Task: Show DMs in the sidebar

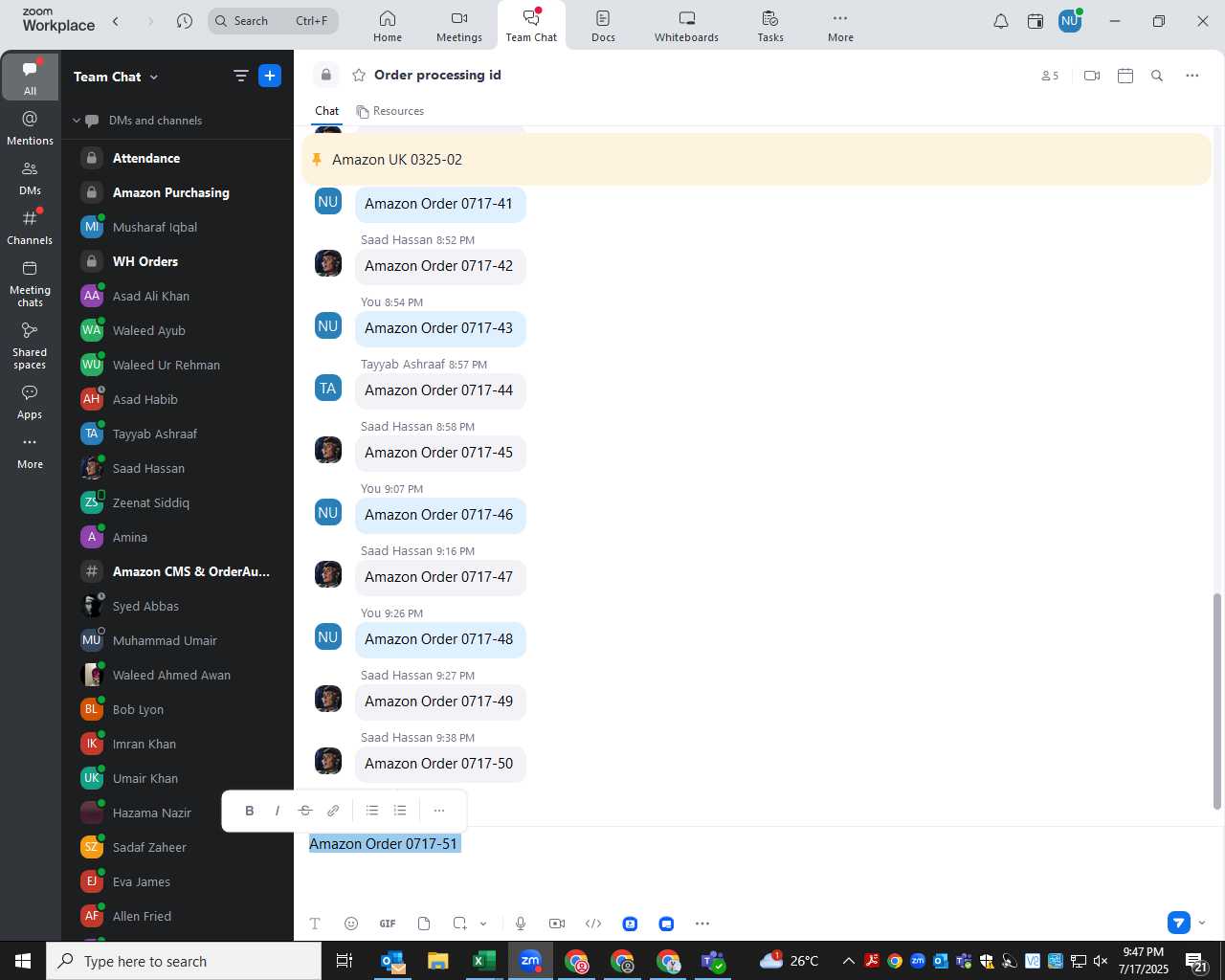Action: [31, 178]
